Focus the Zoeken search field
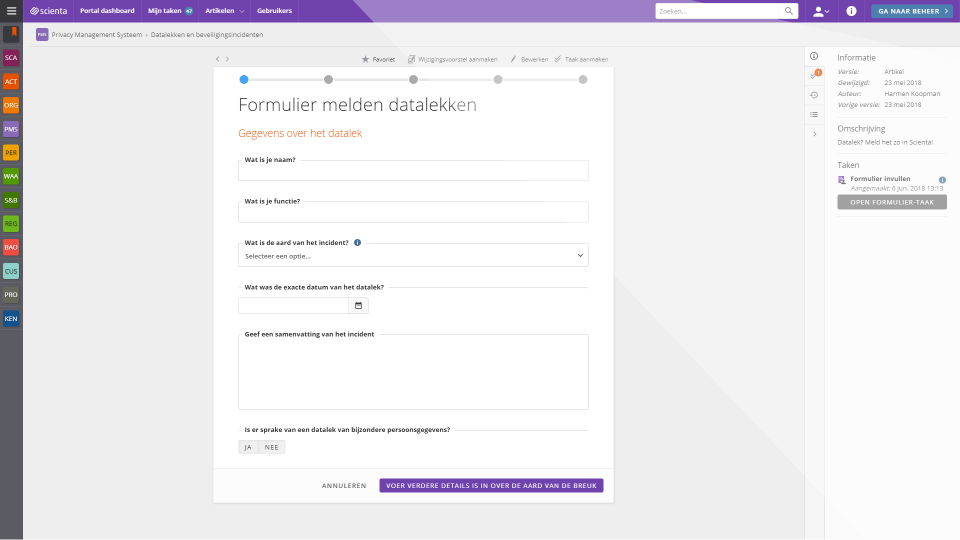 coord(718,11)
